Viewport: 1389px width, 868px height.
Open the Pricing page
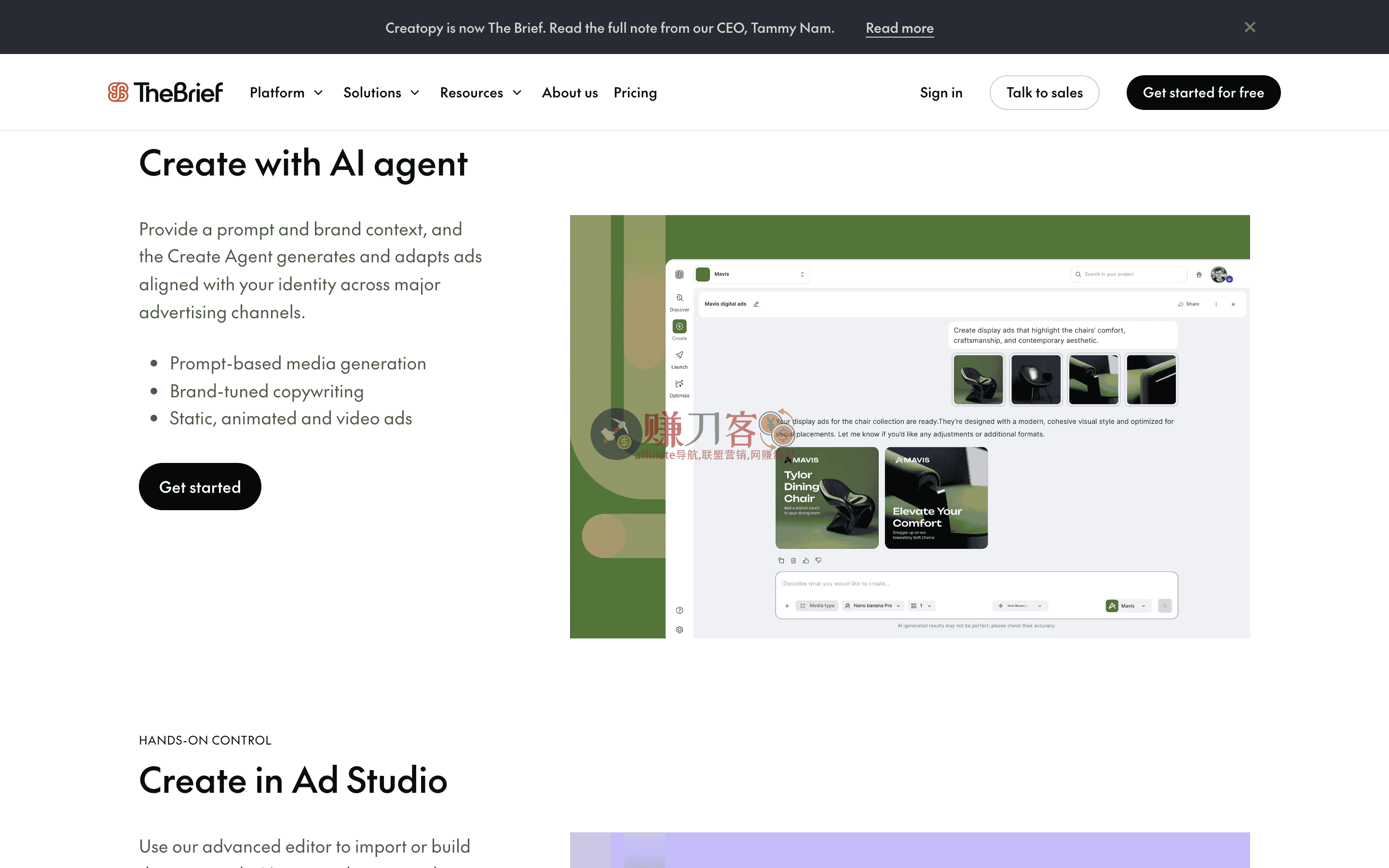635,93
